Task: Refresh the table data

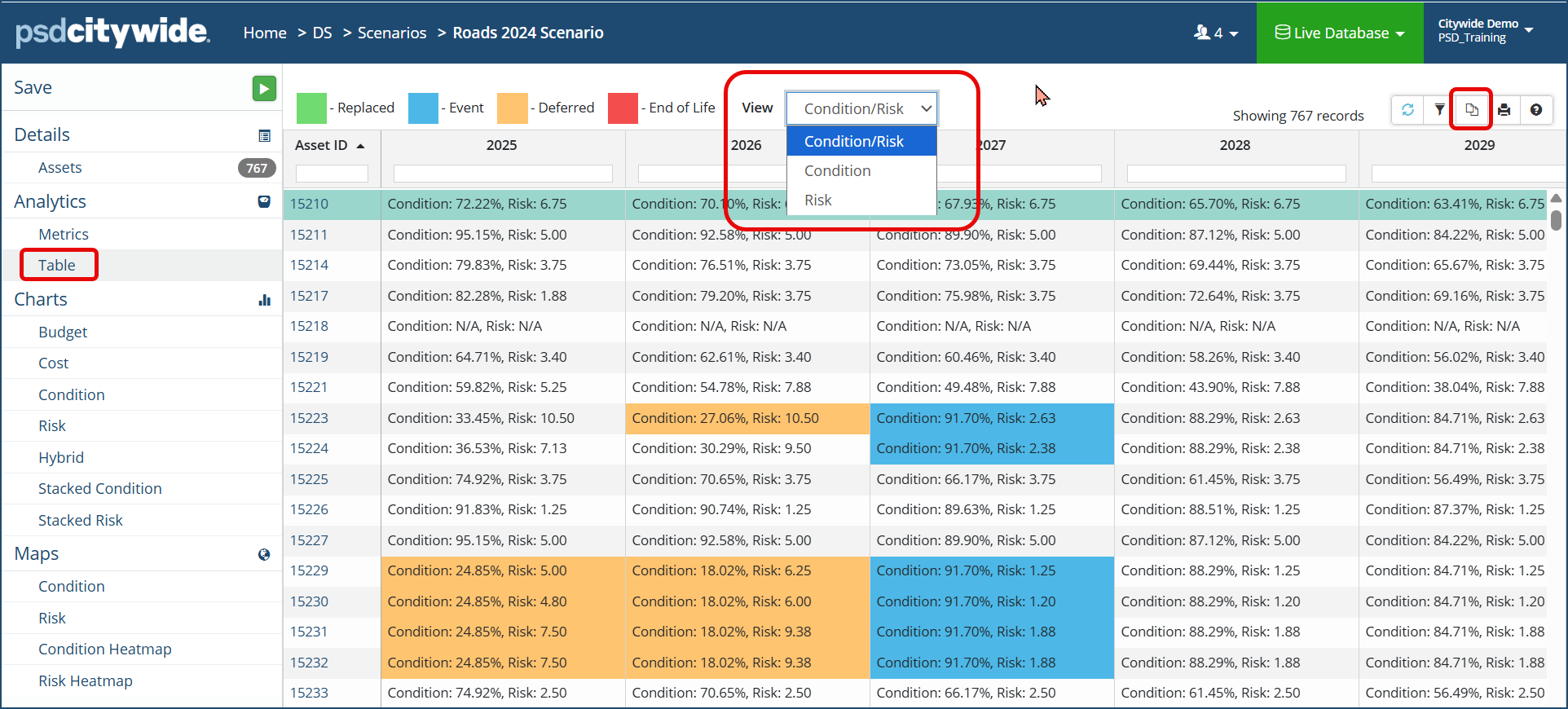Action: coord(1407,110)
